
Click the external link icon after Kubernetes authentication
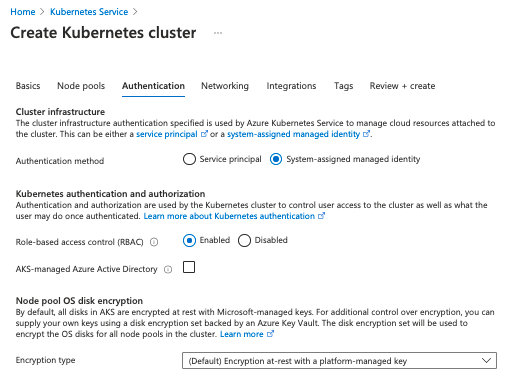321,216
